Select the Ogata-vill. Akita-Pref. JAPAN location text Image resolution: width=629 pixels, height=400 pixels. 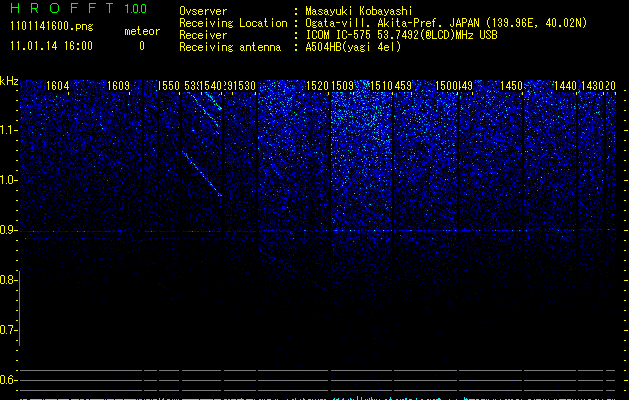446,23
